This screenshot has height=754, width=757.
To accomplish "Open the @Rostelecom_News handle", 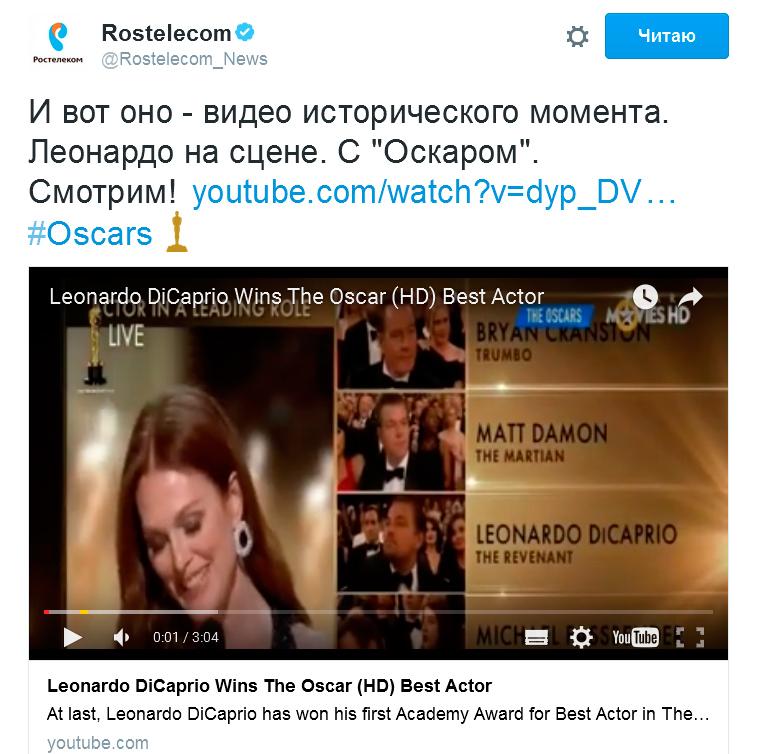I will pyautogui.click(x=184, y=59).
